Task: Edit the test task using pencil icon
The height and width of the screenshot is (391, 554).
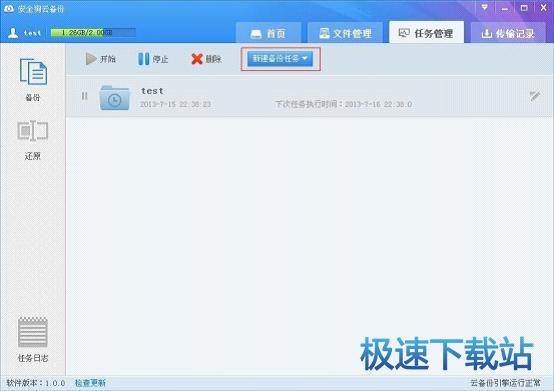Action: 535,96
